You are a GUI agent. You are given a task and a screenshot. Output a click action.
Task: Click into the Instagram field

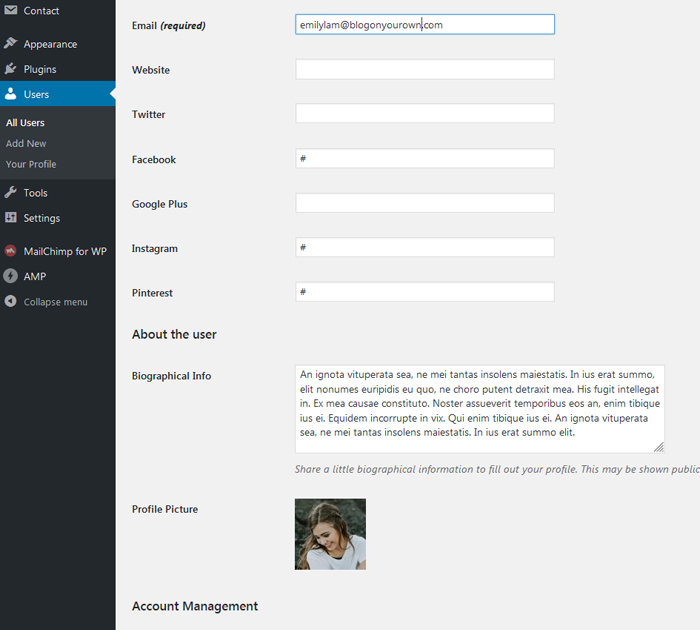click(425, 247)
